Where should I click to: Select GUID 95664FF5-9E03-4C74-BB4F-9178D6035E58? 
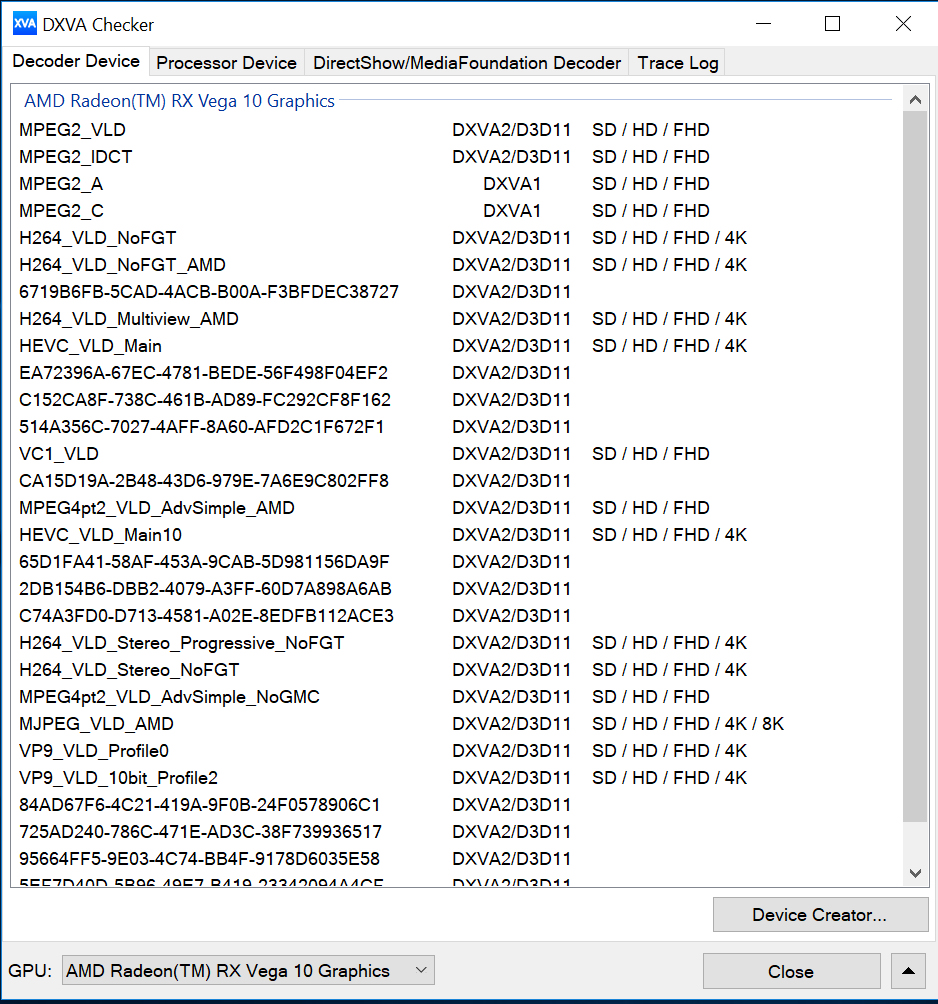point(455,859)
